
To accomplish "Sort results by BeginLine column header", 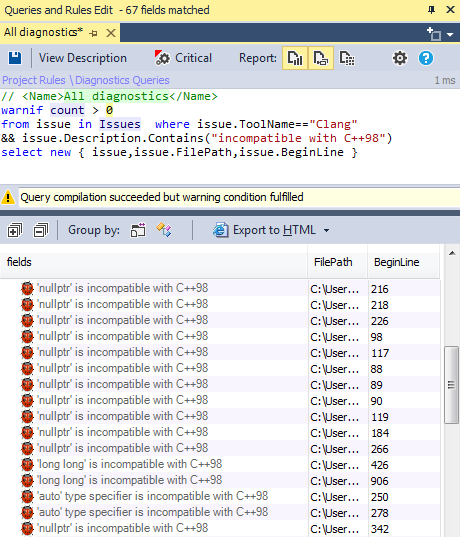I will pos(396,262).
